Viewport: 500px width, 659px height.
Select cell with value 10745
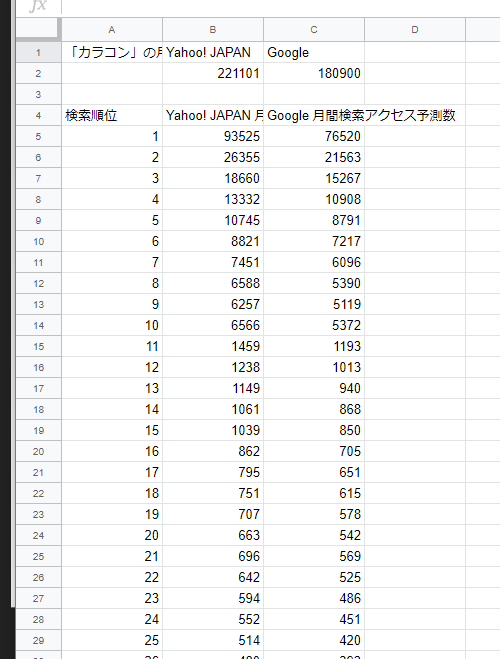point(213,221)
